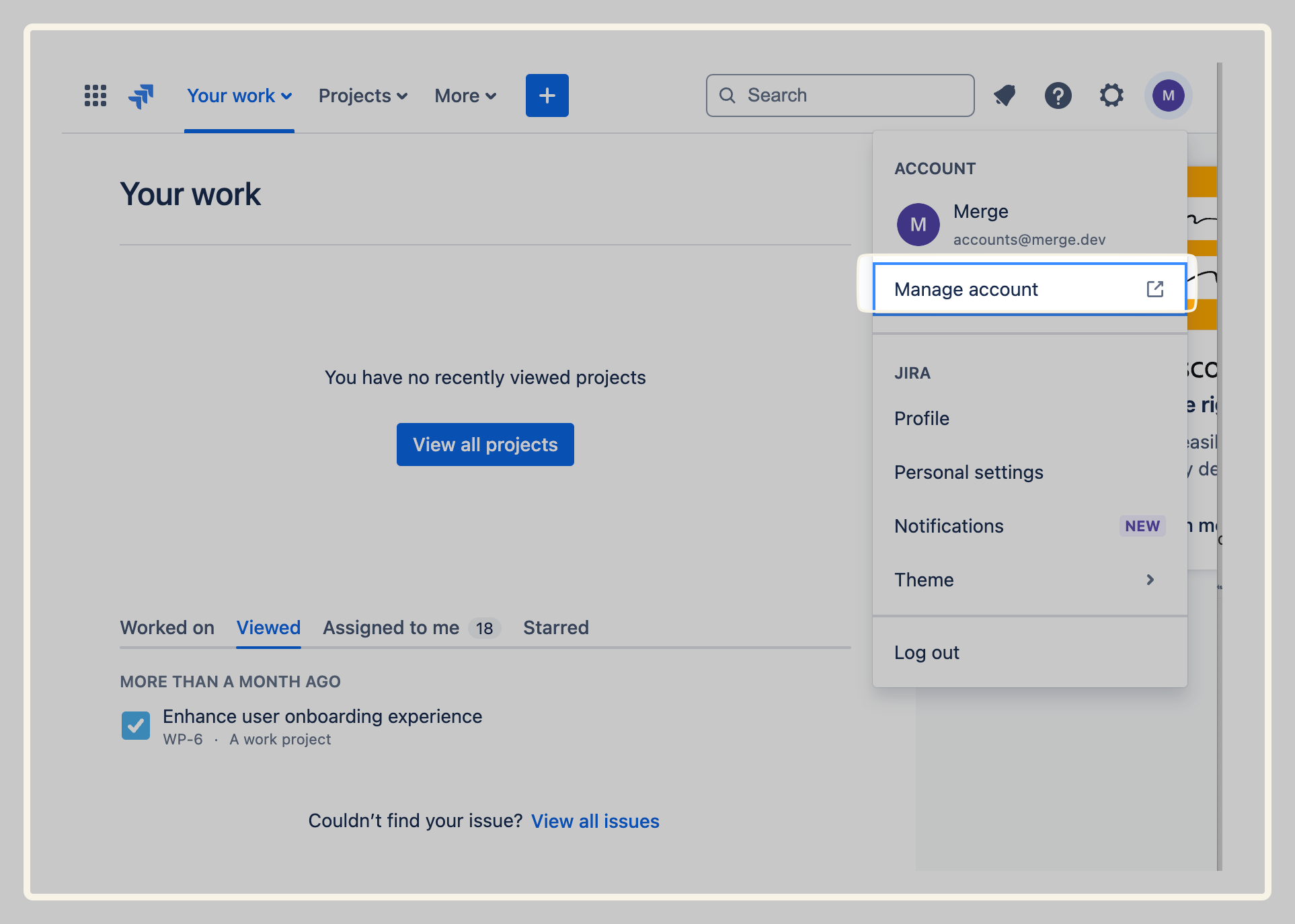Click View all projects button

pyautogui.click(x=485, y=445)
